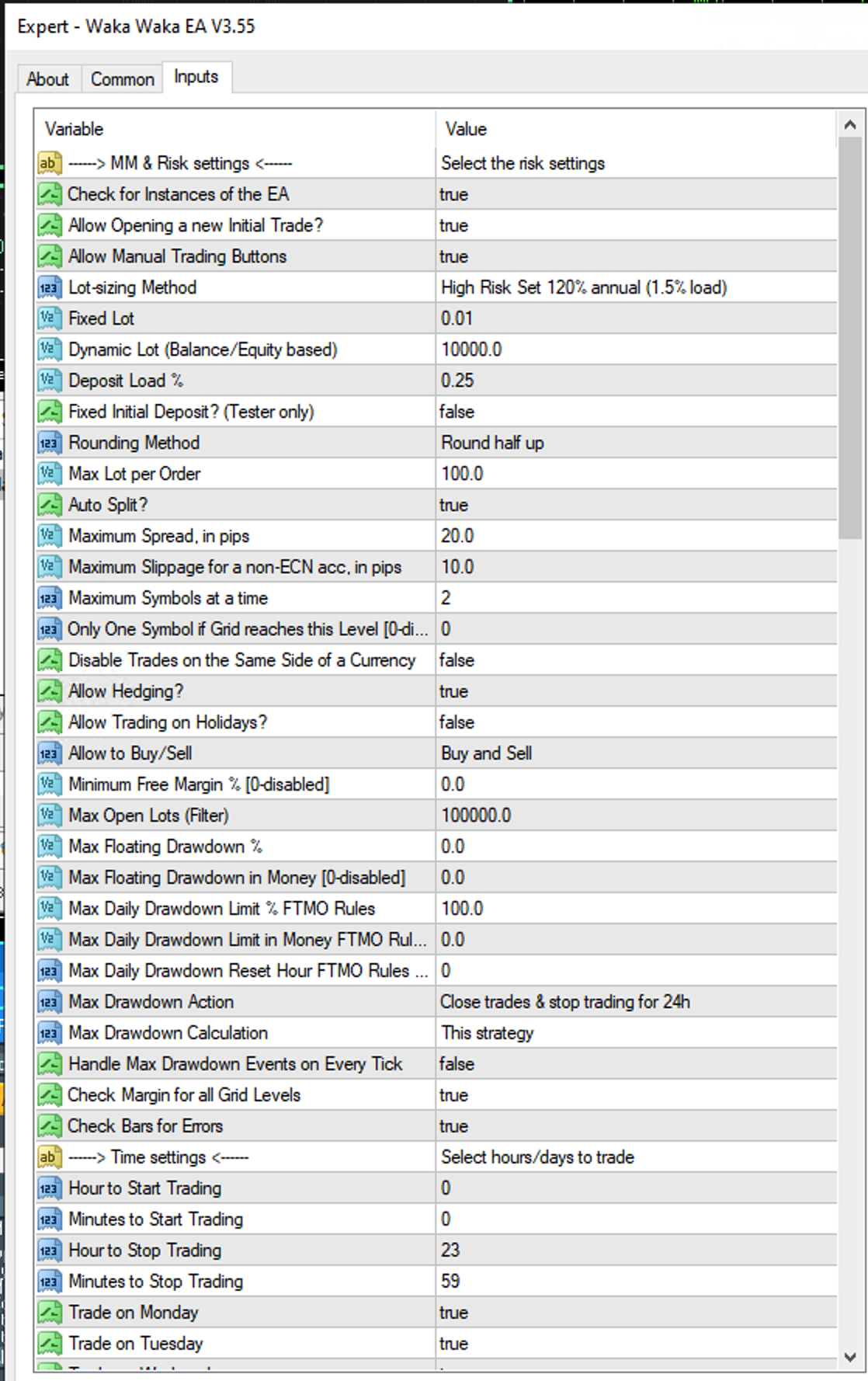Screen dimensions: 868x1381
Task: Click the icon next to Fixed Initial Deposit? (Tester only)
Action: pyautogui.click(x=49, y=412)
